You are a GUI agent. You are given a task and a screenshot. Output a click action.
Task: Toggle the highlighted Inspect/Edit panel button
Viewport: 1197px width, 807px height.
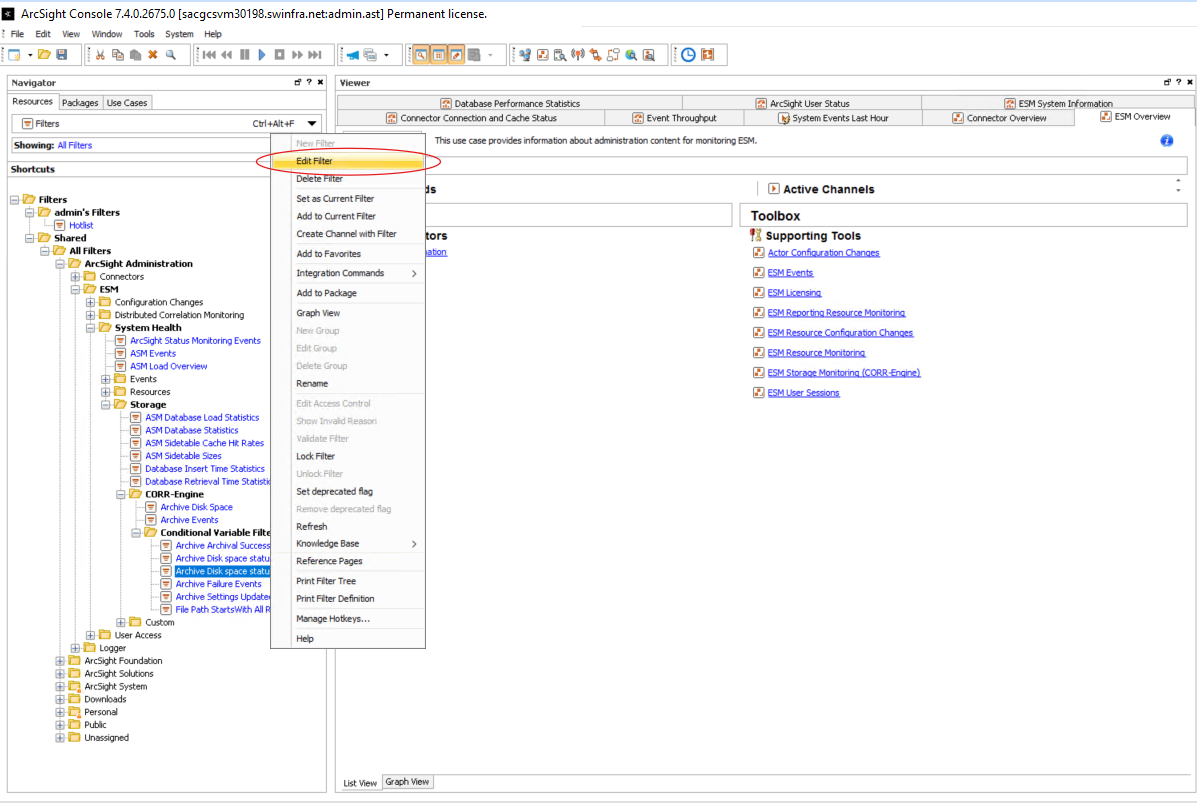click(455, 55)
